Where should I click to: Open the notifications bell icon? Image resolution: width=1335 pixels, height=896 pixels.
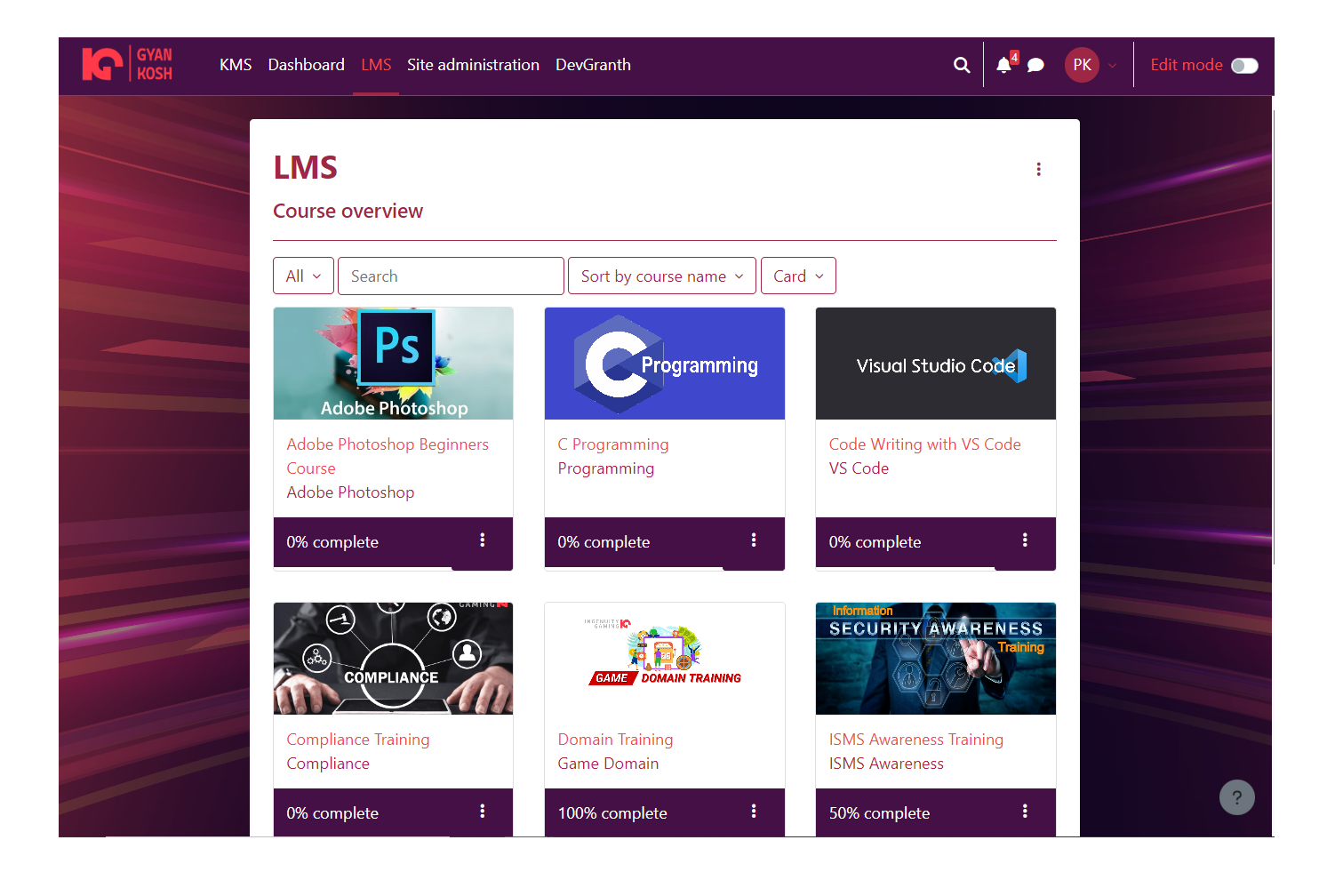tap(1003, 65)
